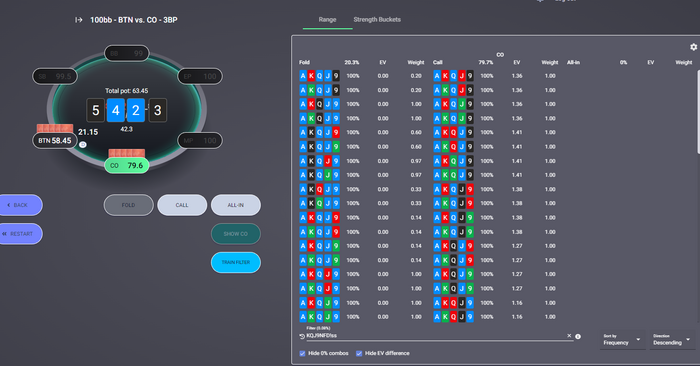The width and height of the screenshot is (700, 366).
Task: Click the FOLD action button
Action: (129, 205)
